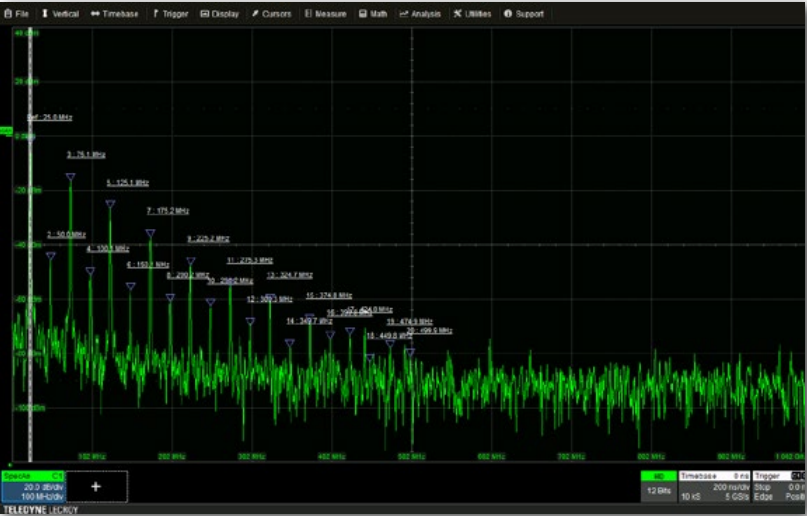This screenshot has height=516, width=807.
Task: Open the Support menu
Action: click(x=524, y=14)
